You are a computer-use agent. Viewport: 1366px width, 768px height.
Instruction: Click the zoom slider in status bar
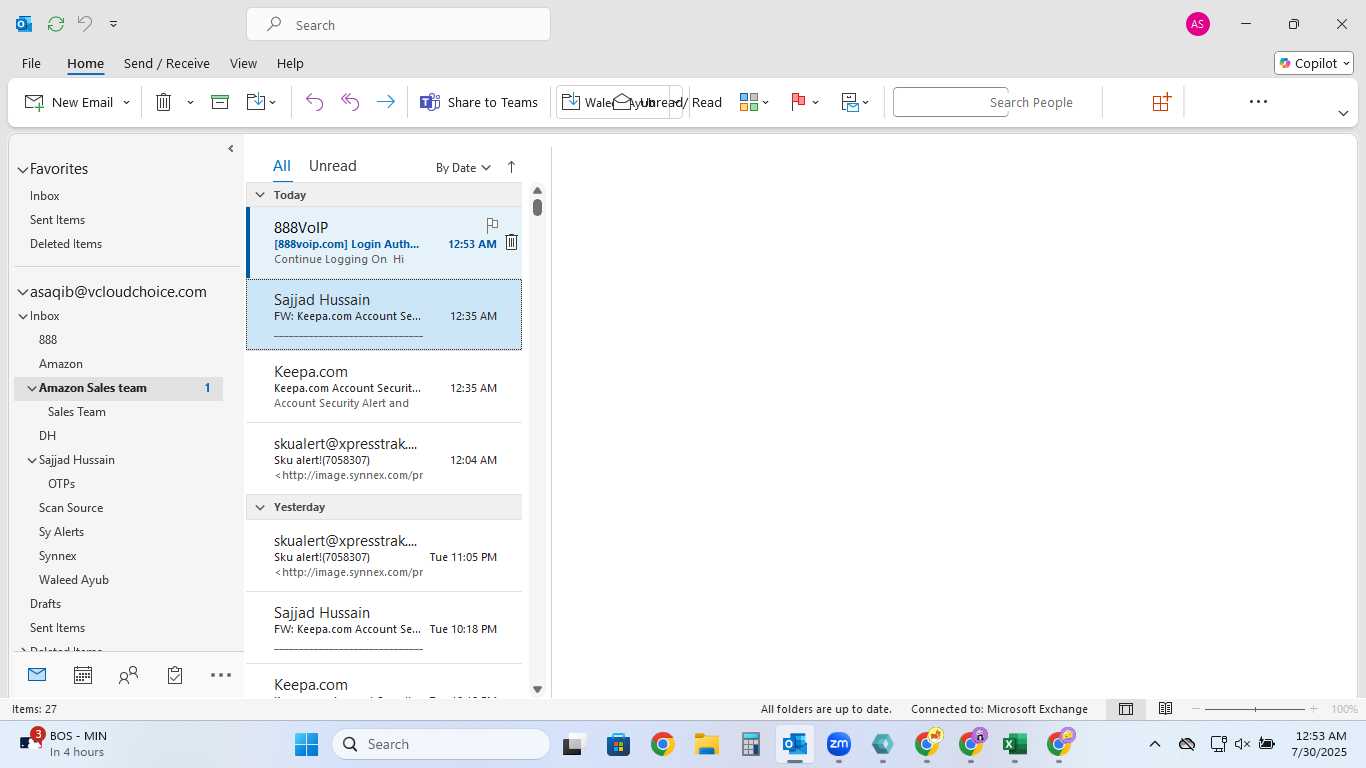pos(1255,709)
